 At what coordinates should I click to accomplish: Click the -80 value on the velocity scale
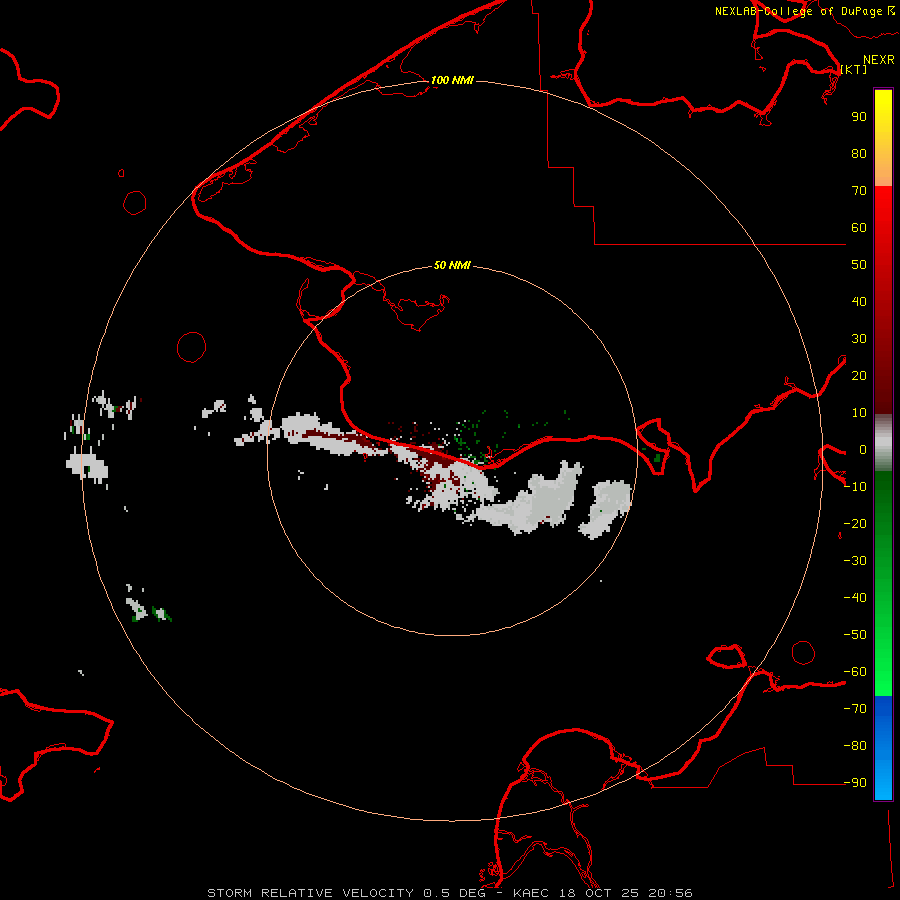coord(855,746)
